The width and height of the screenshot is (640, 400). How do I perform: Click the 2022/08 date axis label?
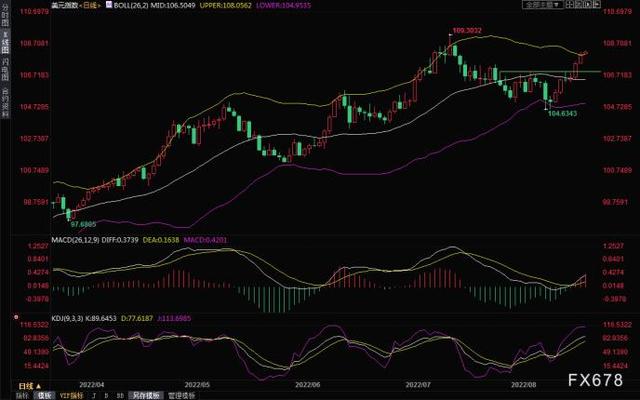[x=523, y=385]
